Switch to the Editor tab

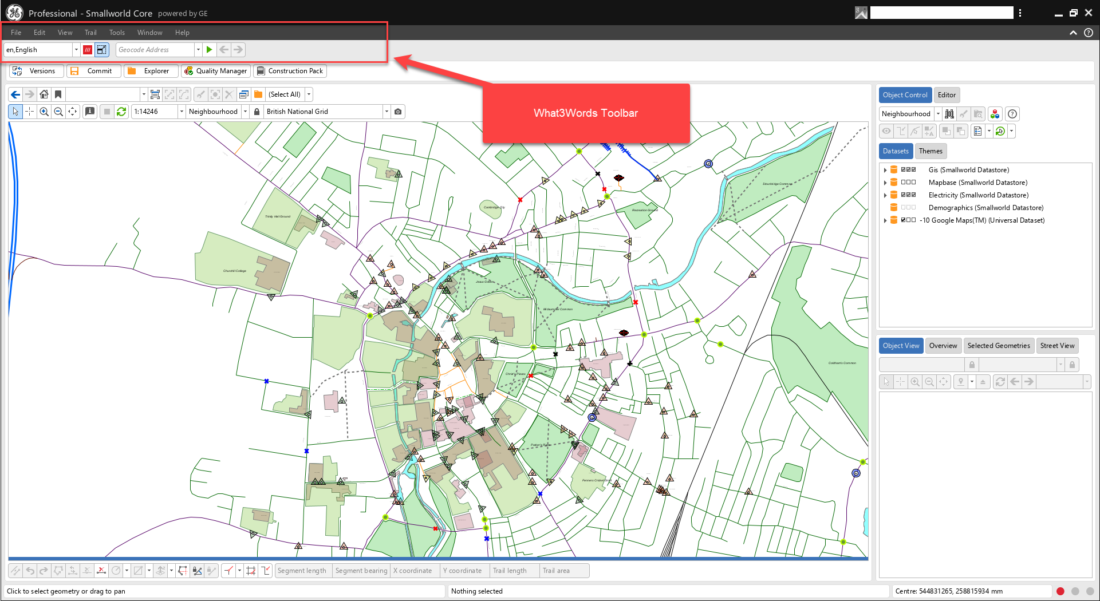(946, 95)
